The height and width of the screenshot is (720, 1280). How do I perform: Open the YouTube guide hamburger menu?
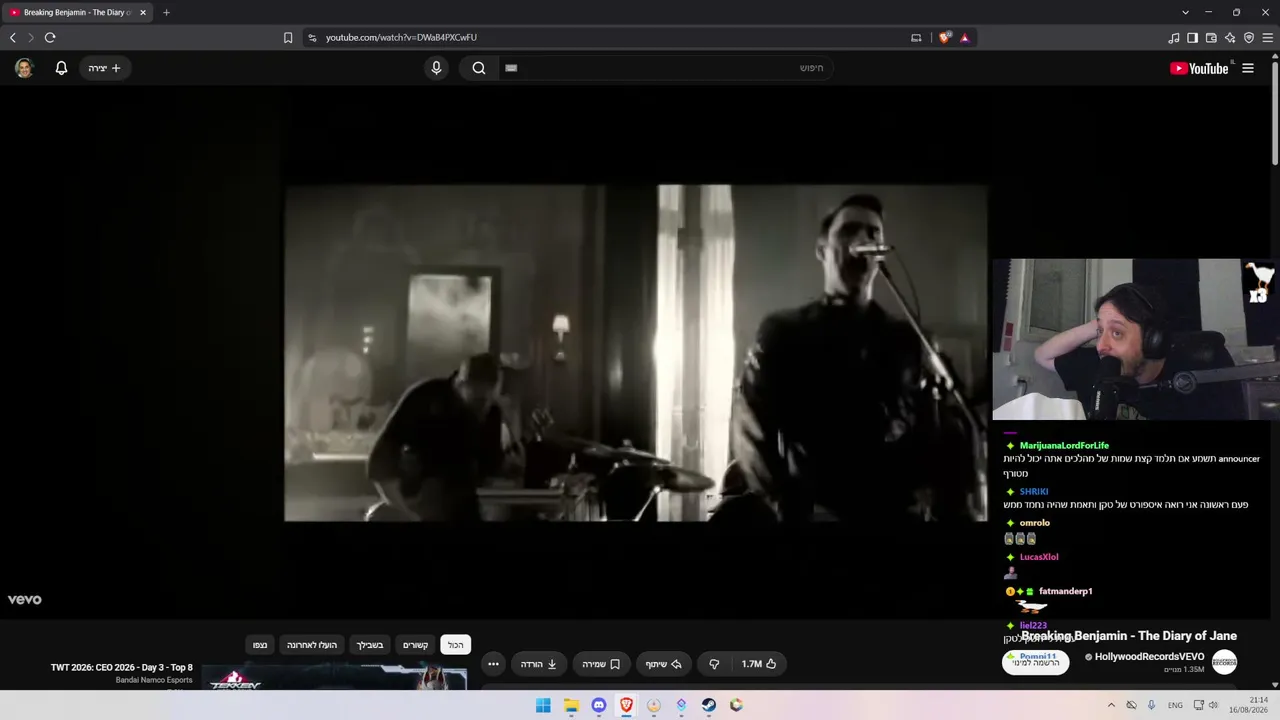(1248, 68)
